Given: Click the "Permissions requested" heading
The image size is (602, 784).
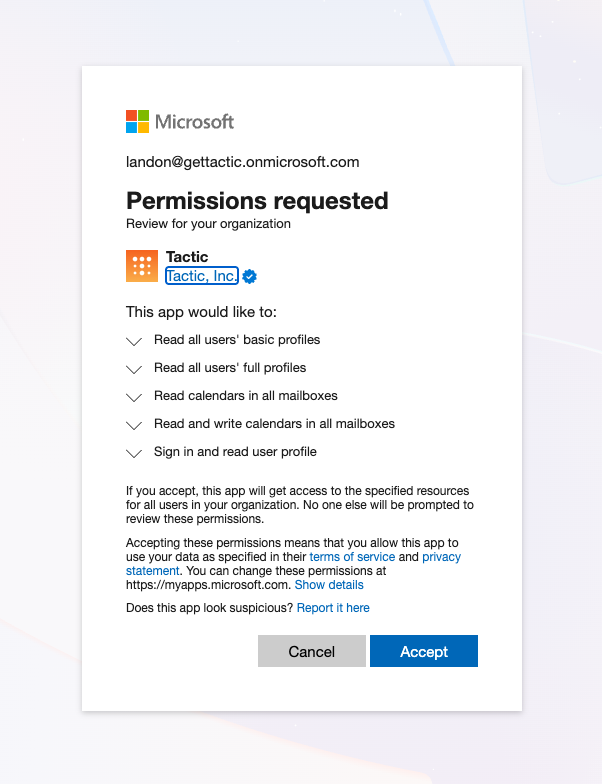Looking at the screenshot, I should point(257,200).
